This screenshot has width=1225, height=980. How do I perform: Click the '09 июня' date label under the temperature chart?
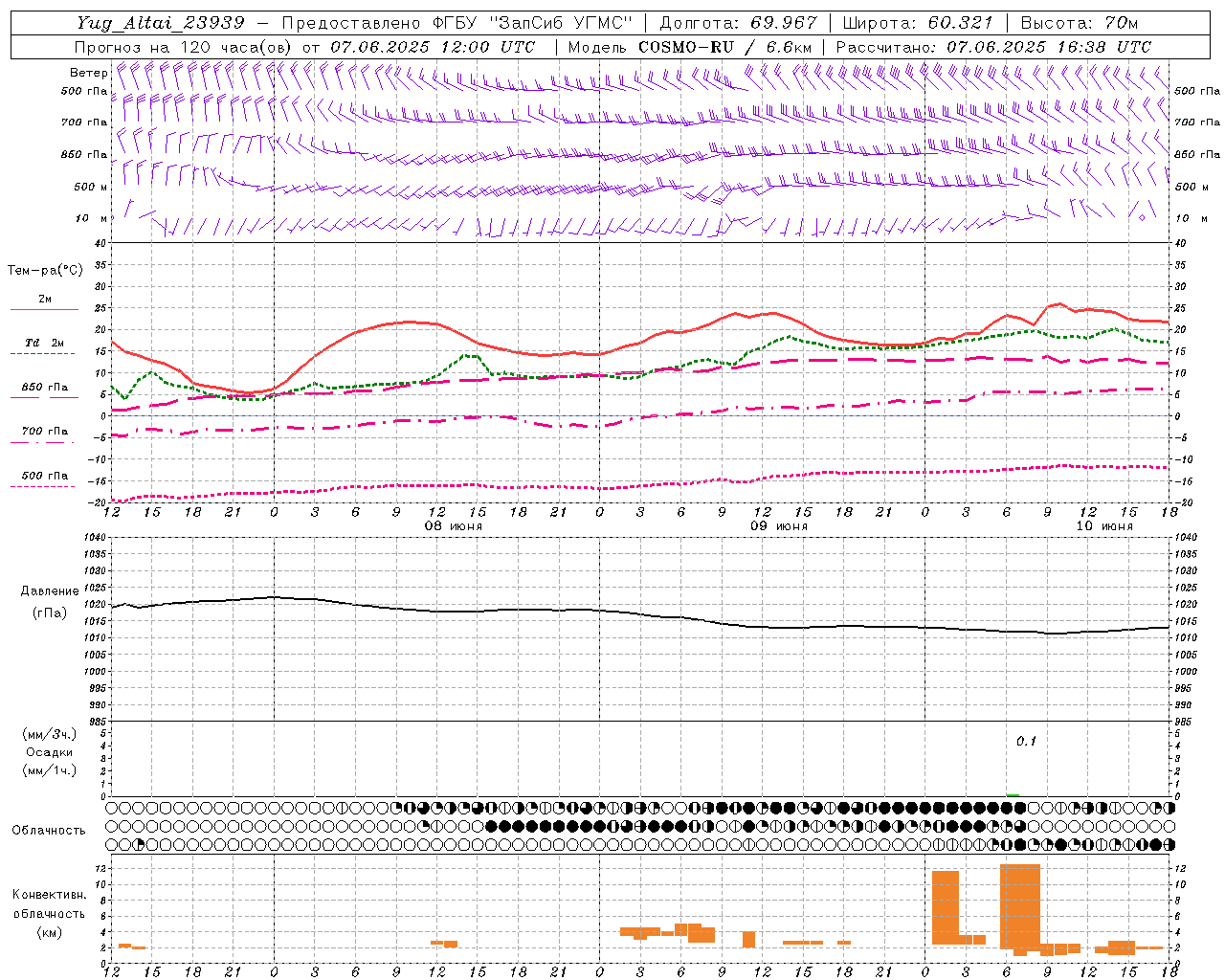click(779, 526)
